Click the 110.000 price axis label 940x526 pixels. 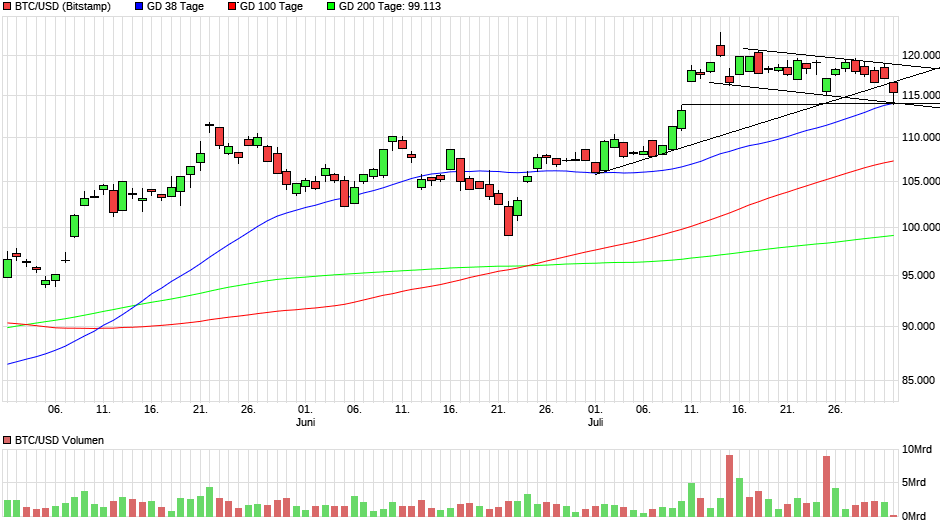coord(921,137)
